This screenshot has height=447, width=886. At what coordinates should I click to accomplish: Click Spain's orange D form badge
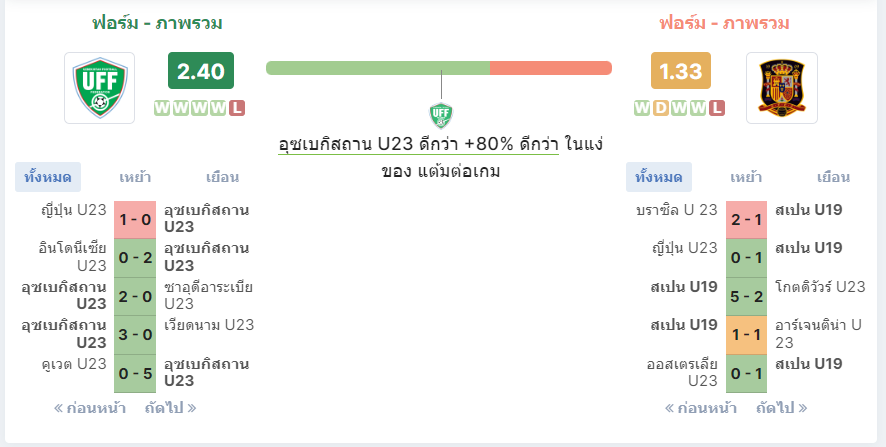[661, 108]
